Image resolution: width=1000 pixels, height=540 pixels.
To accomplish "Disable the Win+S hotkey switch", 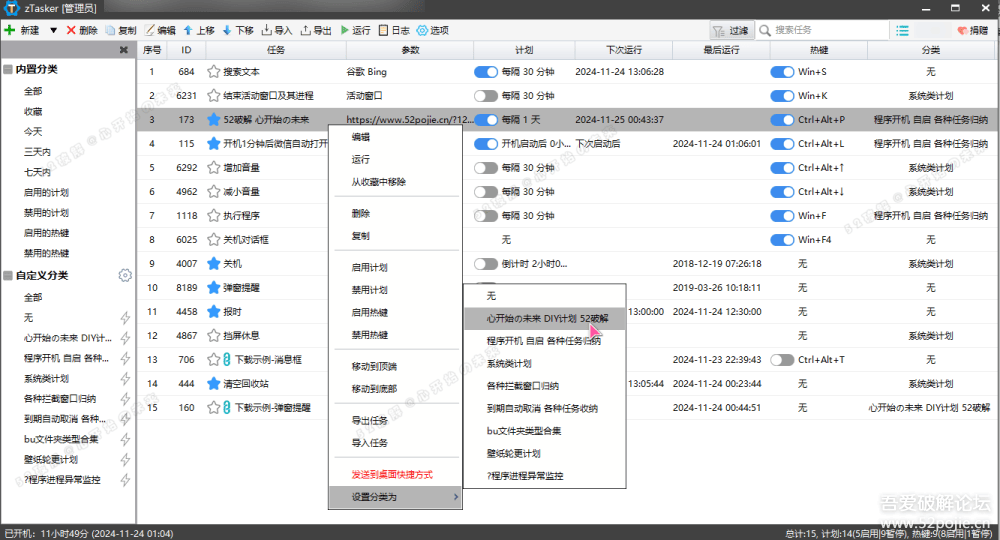I will point(782,71).
